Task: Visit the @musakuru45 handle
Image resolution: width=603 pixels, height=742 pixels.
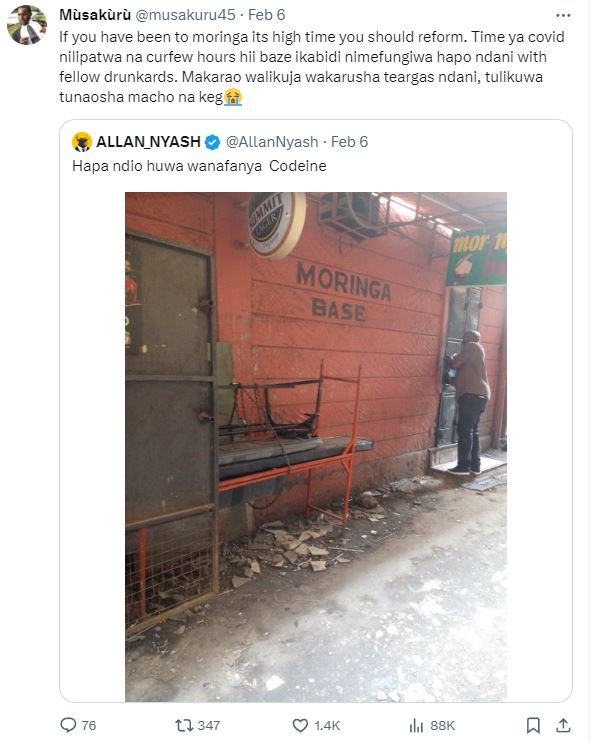Action: click(x=186, y=15)
